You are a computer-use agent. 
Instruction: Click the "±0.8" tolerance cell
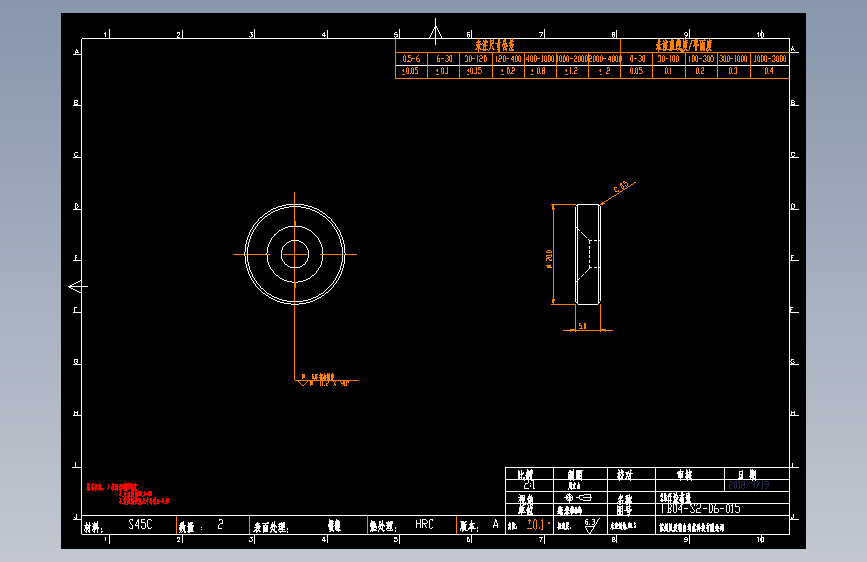click(x=540, y=71)
